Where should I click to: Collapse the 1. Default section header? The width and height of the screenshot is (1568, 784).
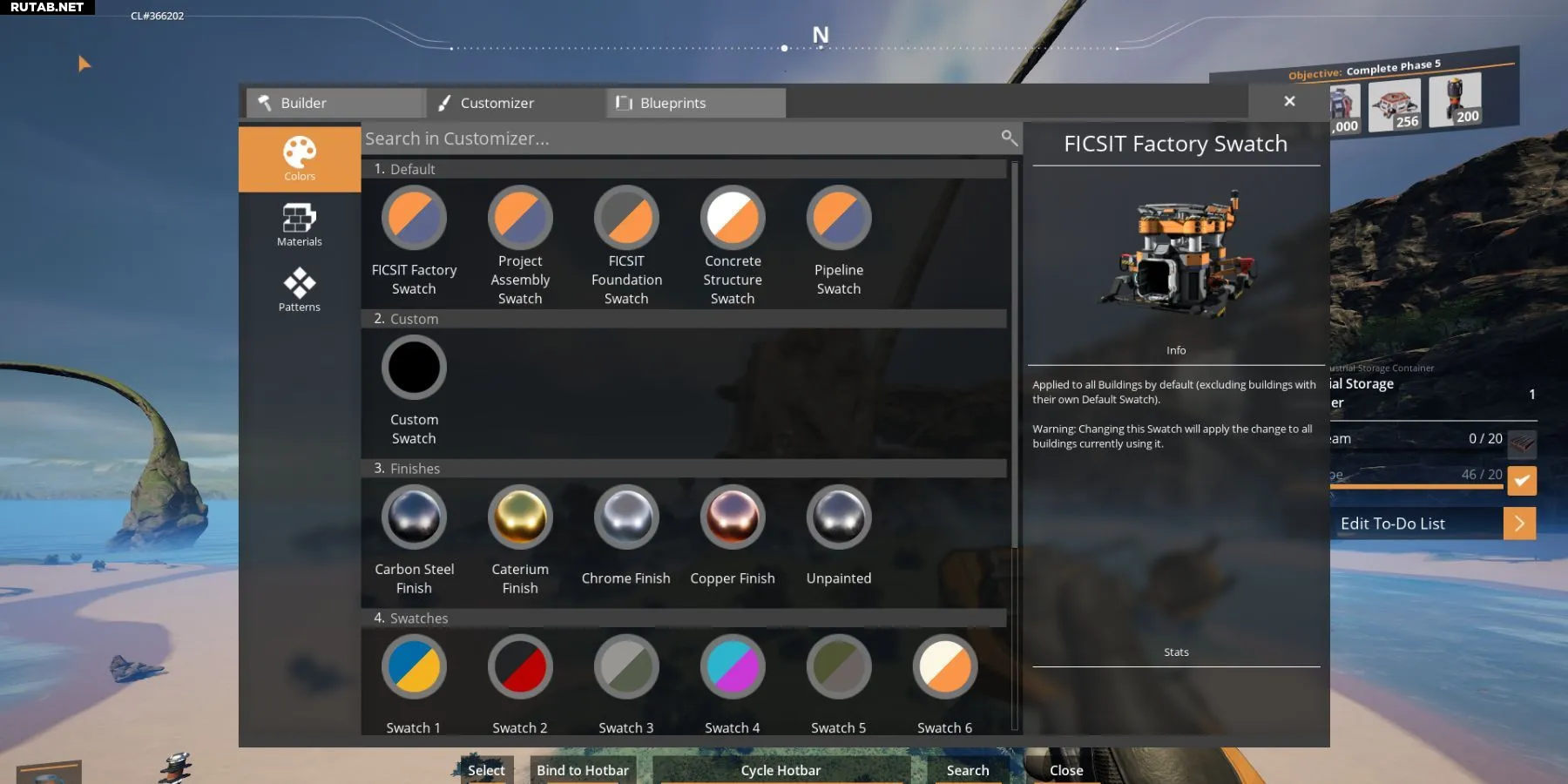point(684,169)
